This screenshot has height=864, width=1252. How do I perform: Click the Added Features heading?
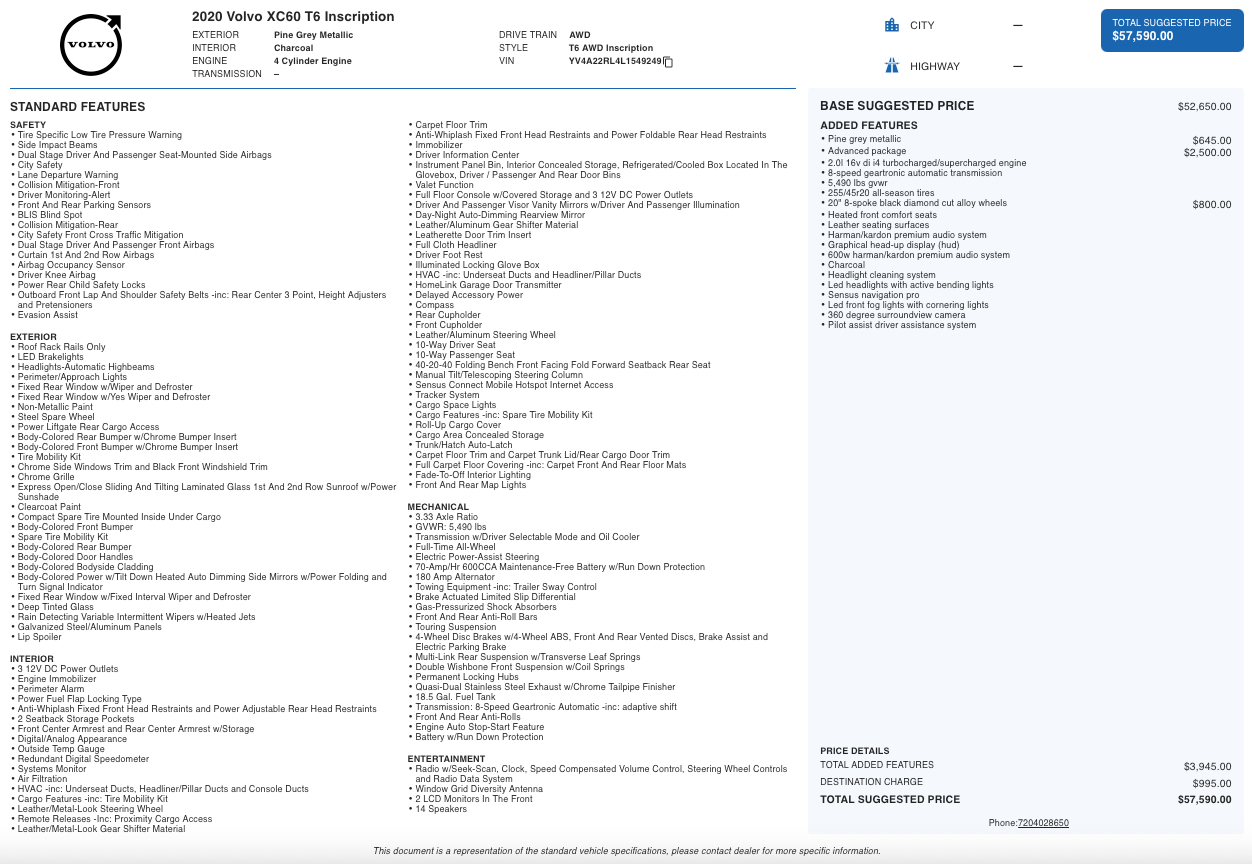(868, 126)
